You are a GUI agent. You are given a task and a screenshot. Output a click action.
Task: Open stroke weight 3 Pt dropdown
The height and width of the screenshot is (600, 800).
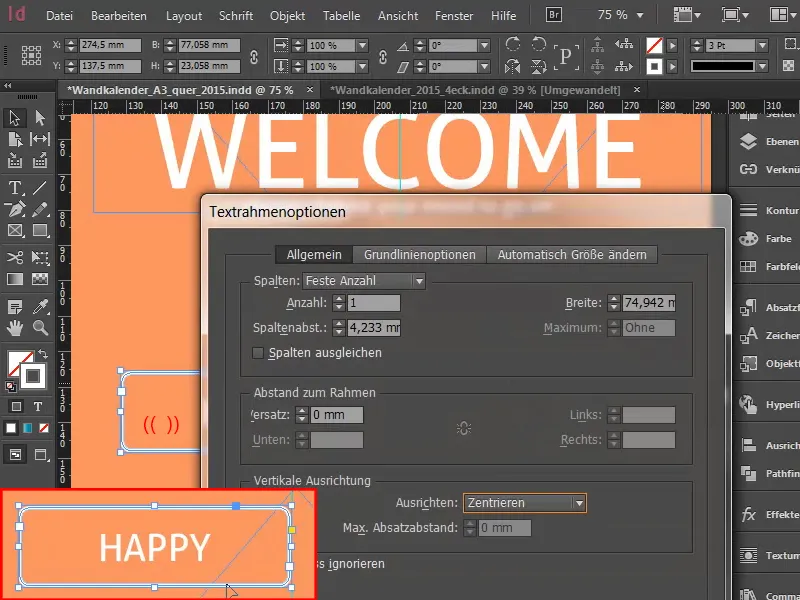click(762, 45)
